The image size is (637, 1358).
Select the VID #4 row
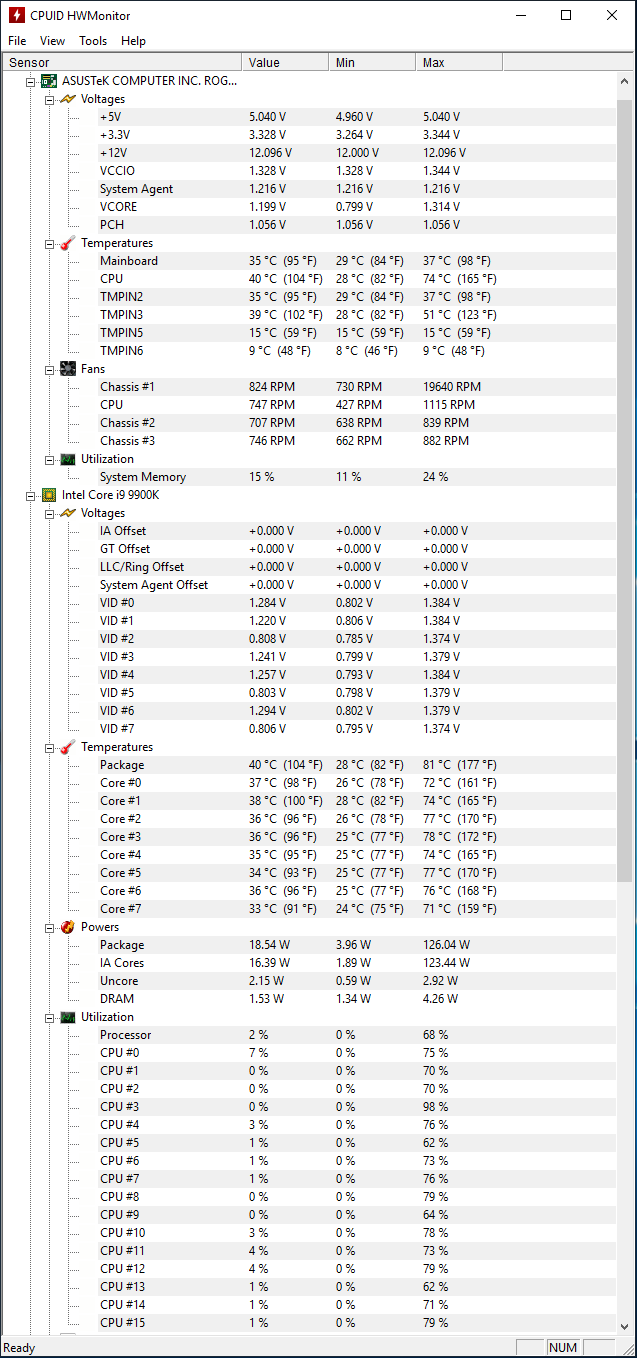click(x=309, y=675)
